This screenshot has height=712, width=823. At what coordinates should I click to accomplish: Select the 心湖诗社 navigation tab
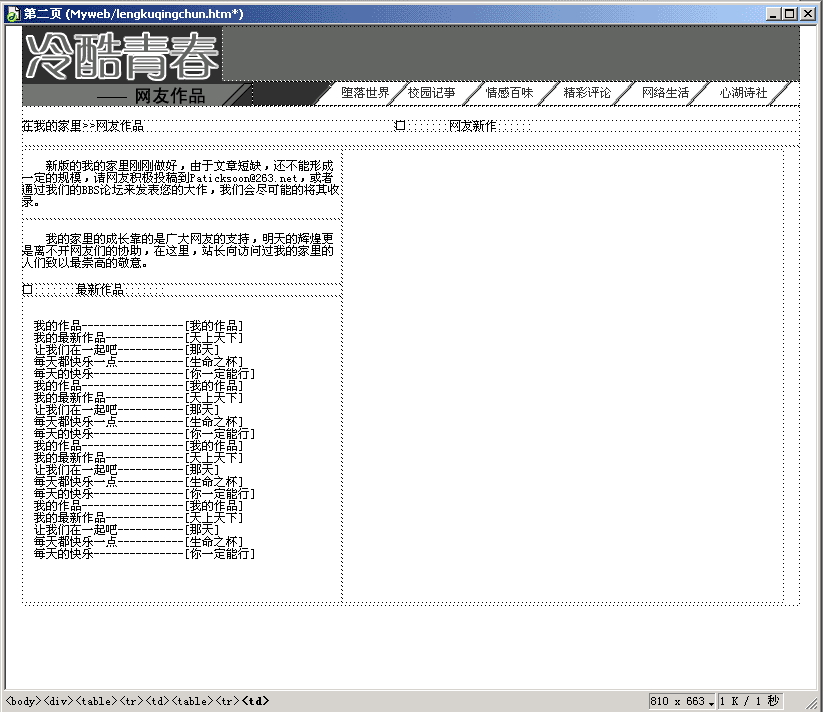point(743,93)
